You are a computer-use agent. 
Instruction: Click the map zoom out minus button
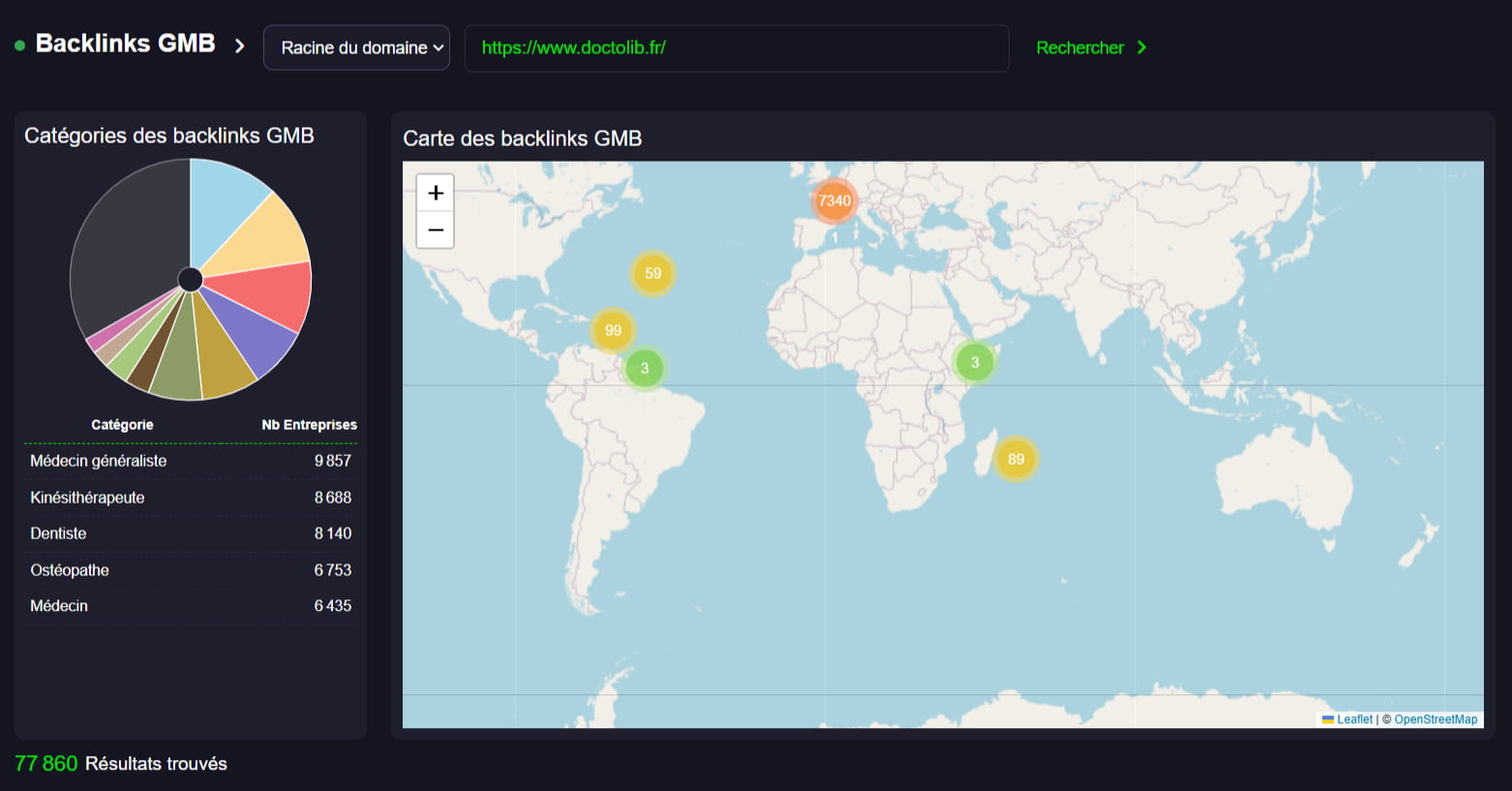(x=436, y=230)
